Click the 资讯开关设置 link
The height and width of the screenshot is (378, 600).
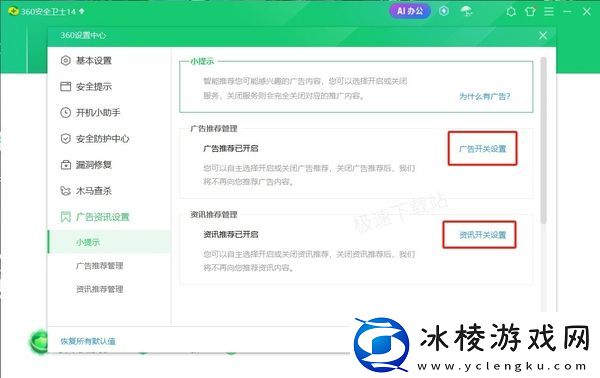483,235
